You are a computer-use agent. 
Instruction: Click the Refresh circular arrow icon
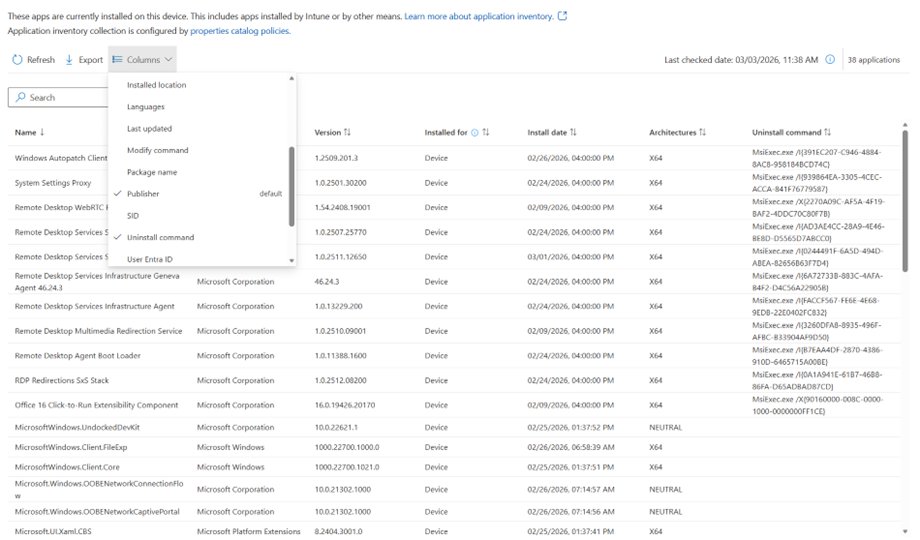coord(17,60)
